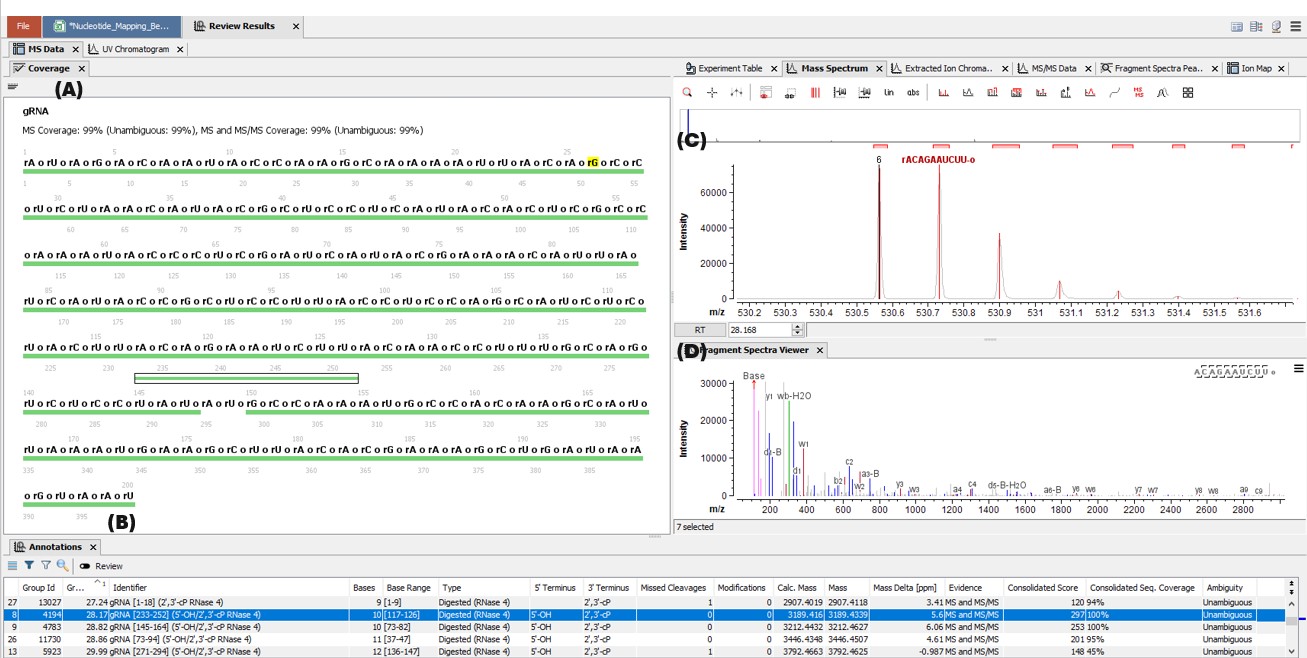Viewport: 1307px width, 658px height.
Task: Click the solid filter funnel in Annotations
Action: 29,566
